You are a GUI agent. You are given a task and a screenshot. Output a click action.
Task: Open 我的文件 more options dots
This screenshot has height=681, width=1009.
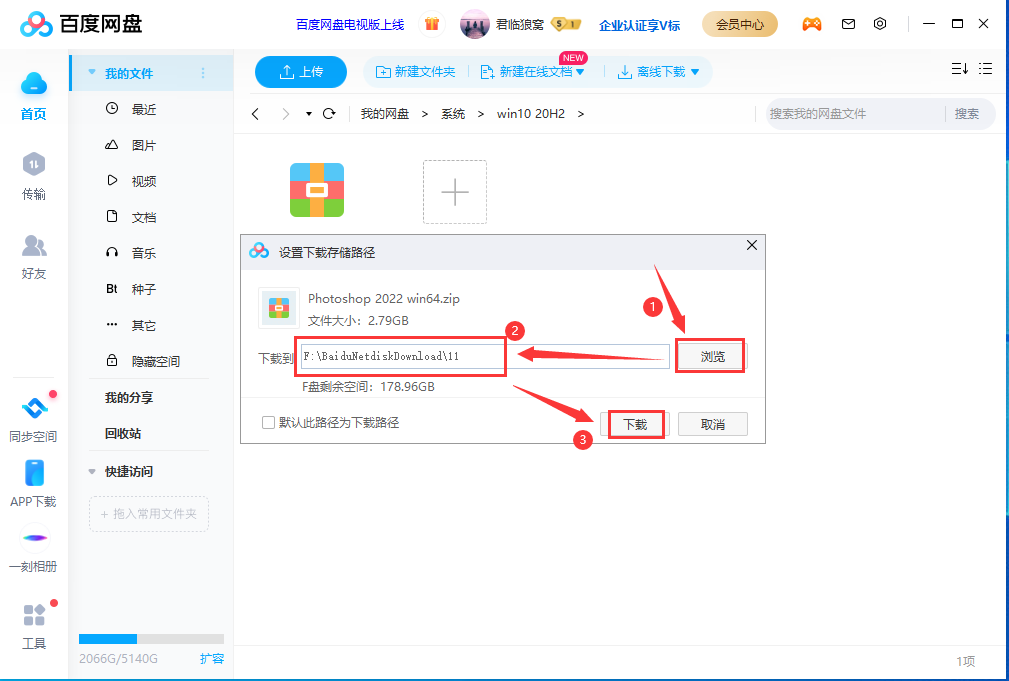[x=203, y=73]
